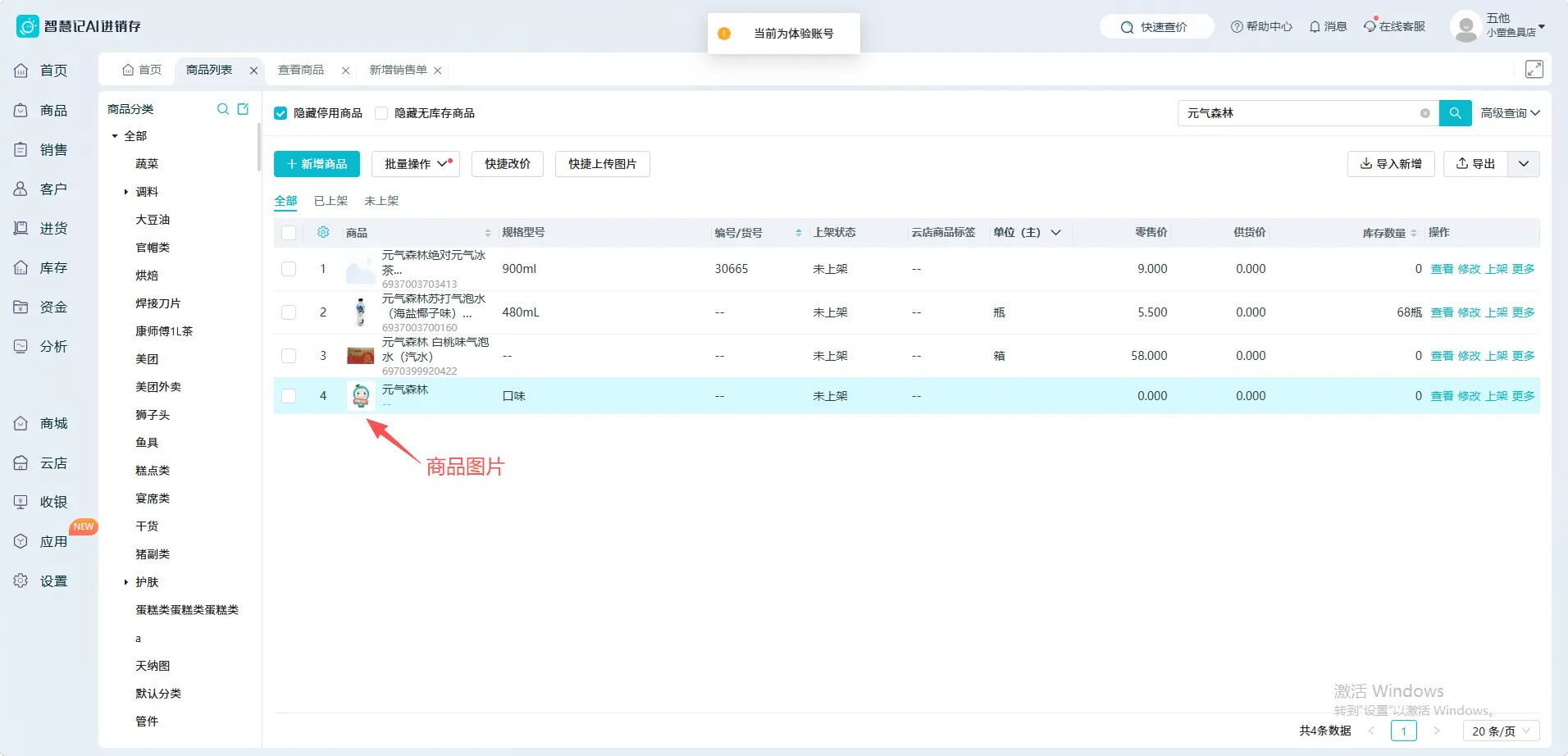Select row 2 苏打气泡水 checkbox

click(x=289, y=312)
